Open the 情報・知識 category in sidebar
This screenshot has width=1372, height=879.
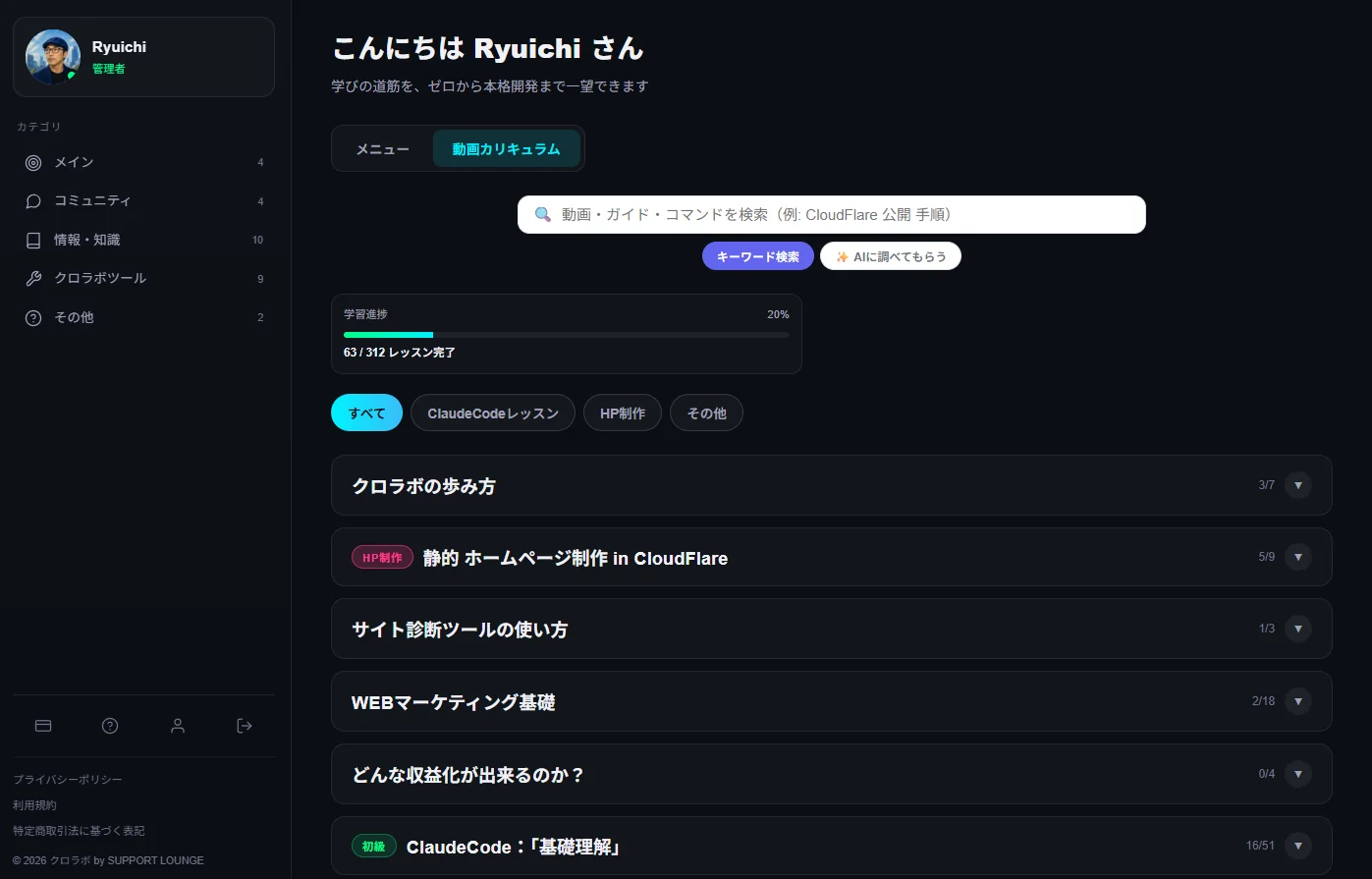[145, 240]
